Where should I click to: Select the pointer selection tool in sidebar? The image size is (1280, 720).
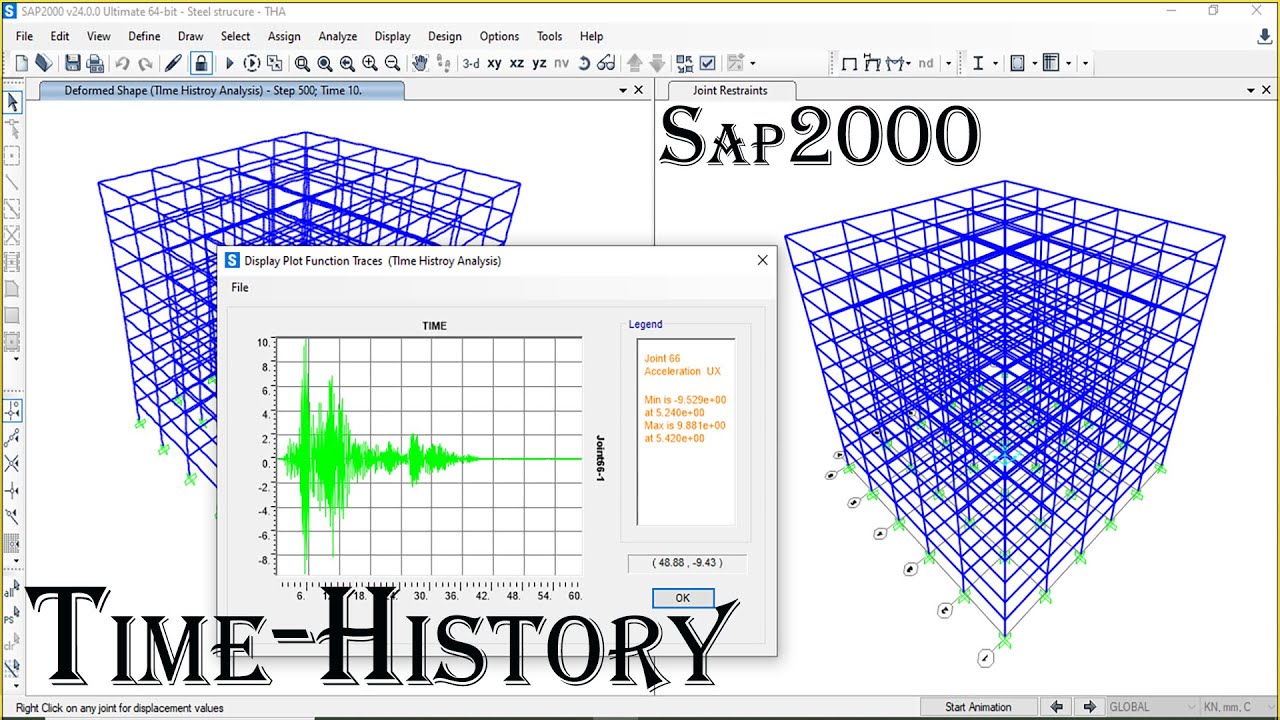tap(12, 102)
